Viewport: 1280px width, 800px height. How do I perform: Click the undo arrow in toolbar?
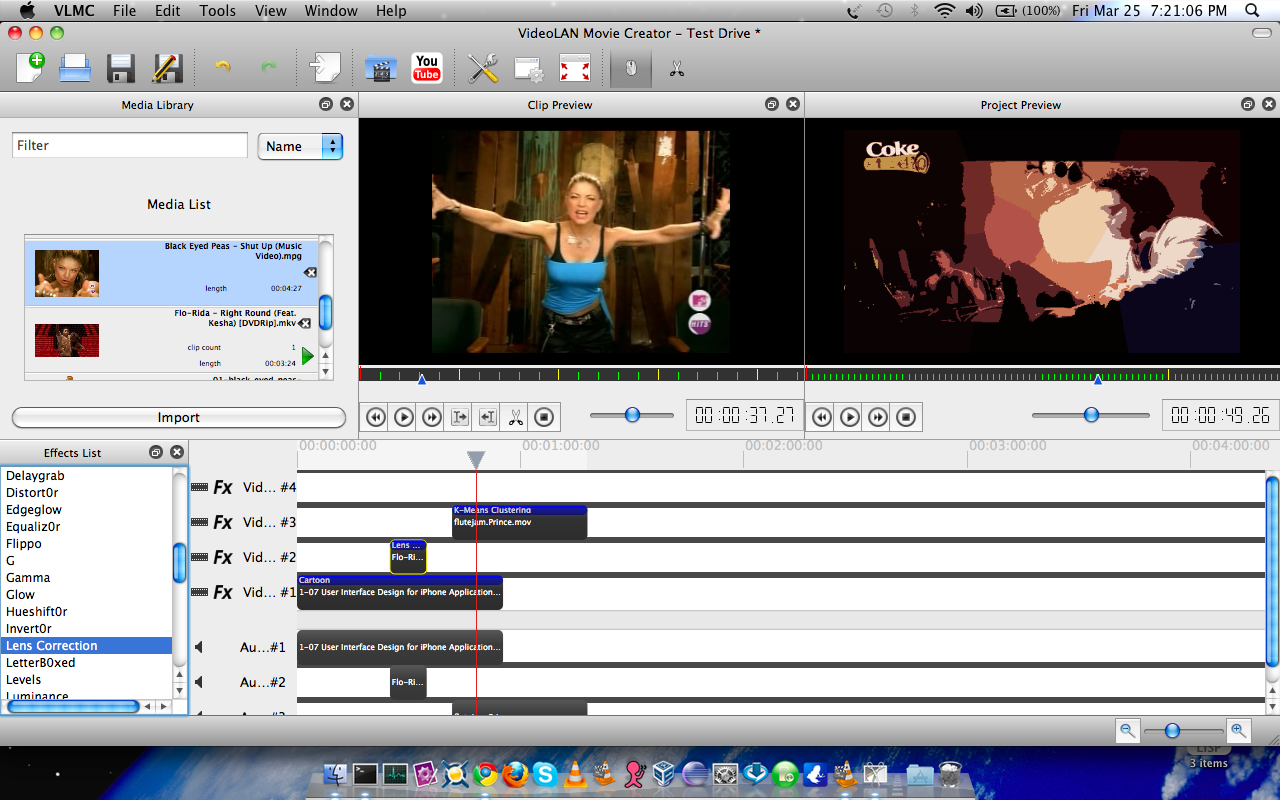click(x=222, y=68)
